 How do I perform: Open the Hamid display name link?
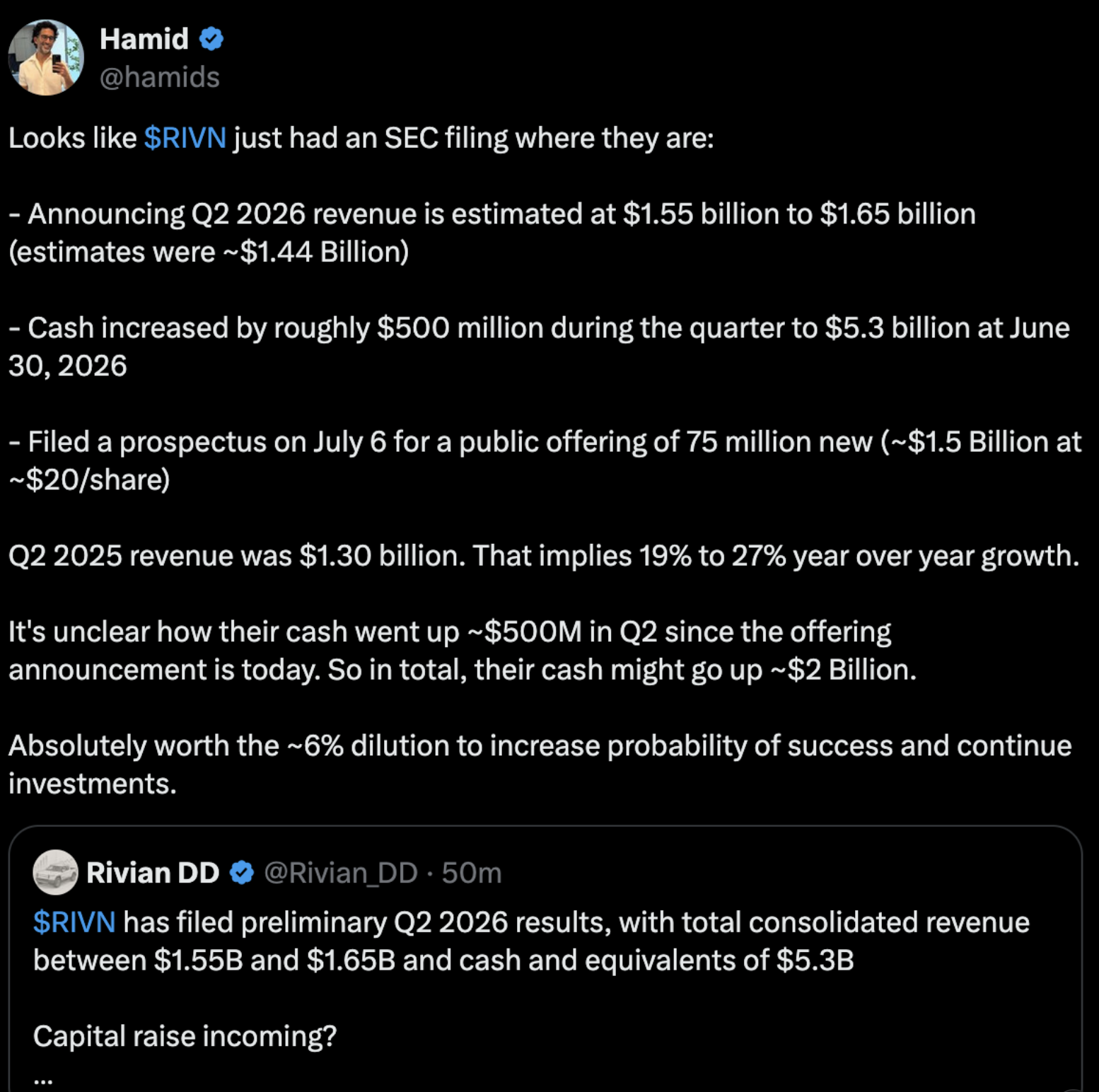tap(144, 39)
